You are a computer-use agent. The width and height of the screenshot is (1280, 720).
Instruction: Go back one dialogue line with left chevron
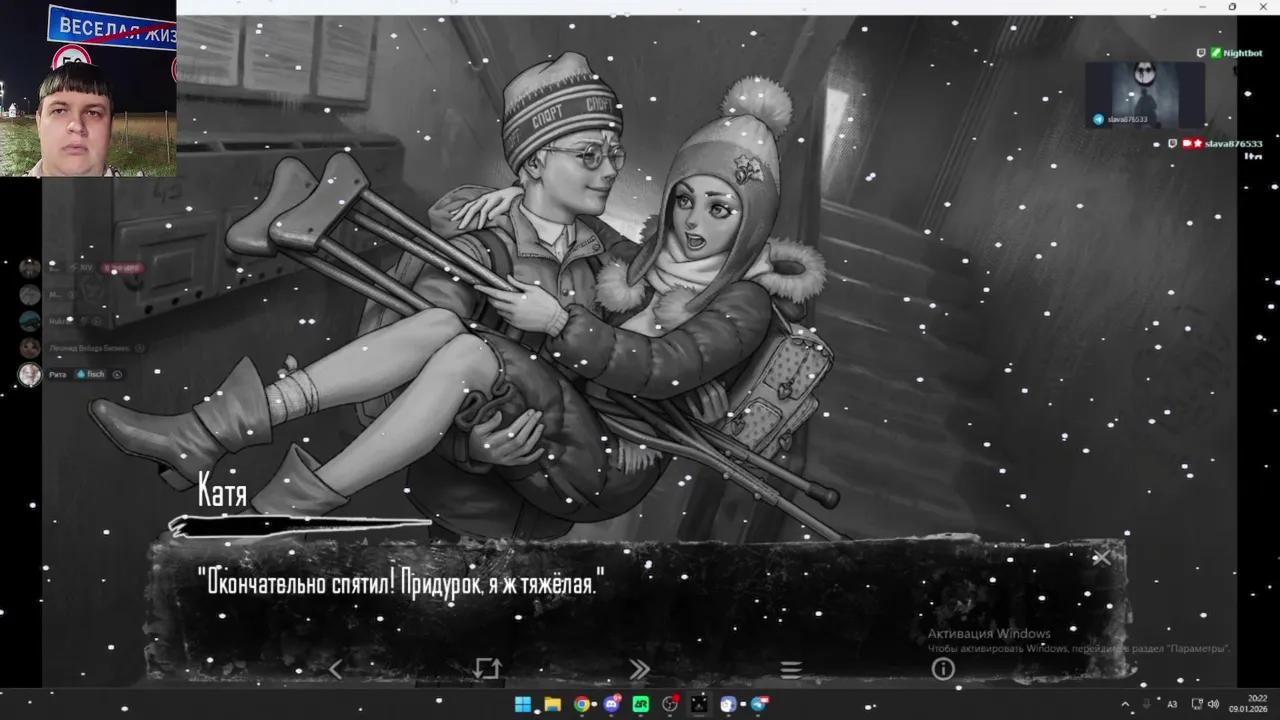[335, 670]
